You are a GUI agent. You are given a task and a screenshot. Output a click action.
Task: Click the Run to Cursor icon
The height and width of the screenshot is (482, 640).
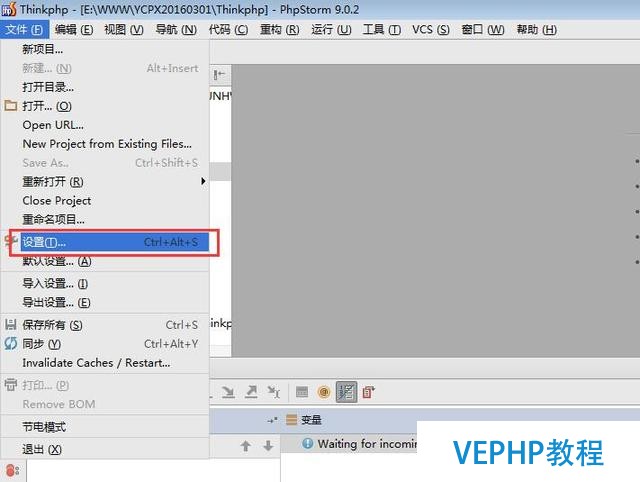coord(273,392)
